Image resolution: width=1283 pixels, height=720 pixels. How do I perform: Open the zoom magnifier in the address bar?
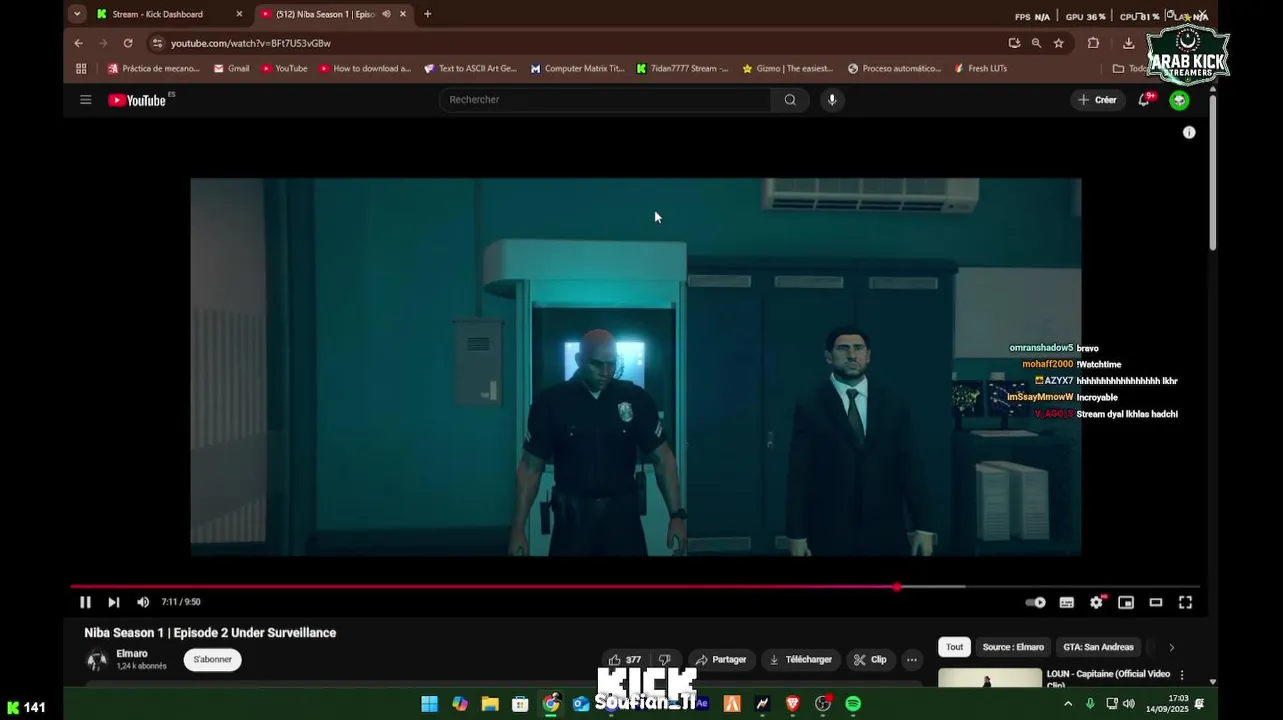click(x=1036, y=43)
